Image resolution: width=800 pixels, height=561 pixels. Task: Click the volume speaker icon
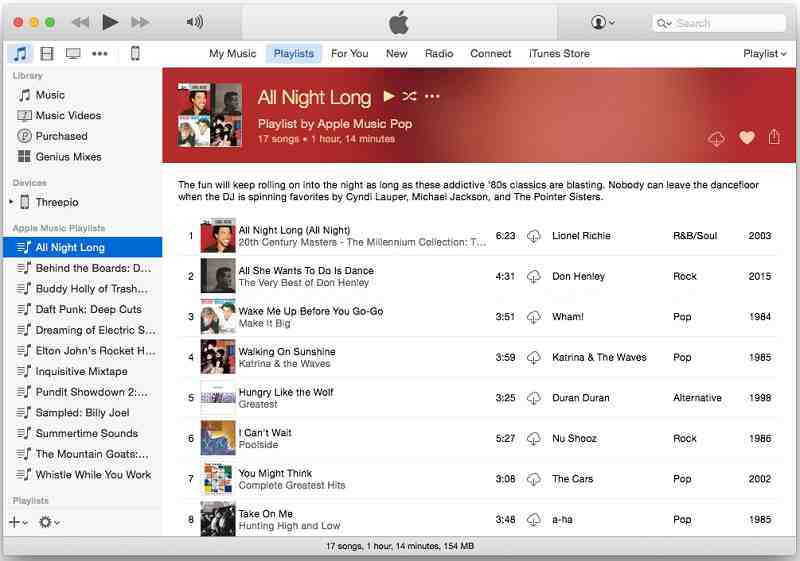click(195, 22)
